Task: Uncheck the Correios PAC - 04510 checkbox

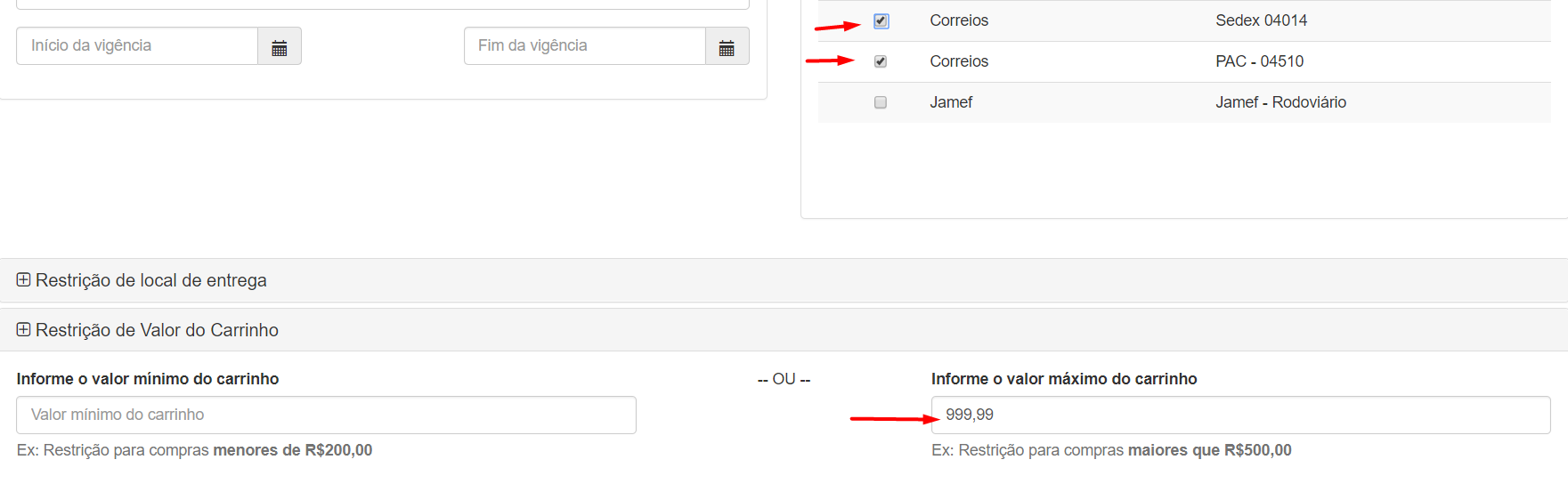Action: (881, 61)
